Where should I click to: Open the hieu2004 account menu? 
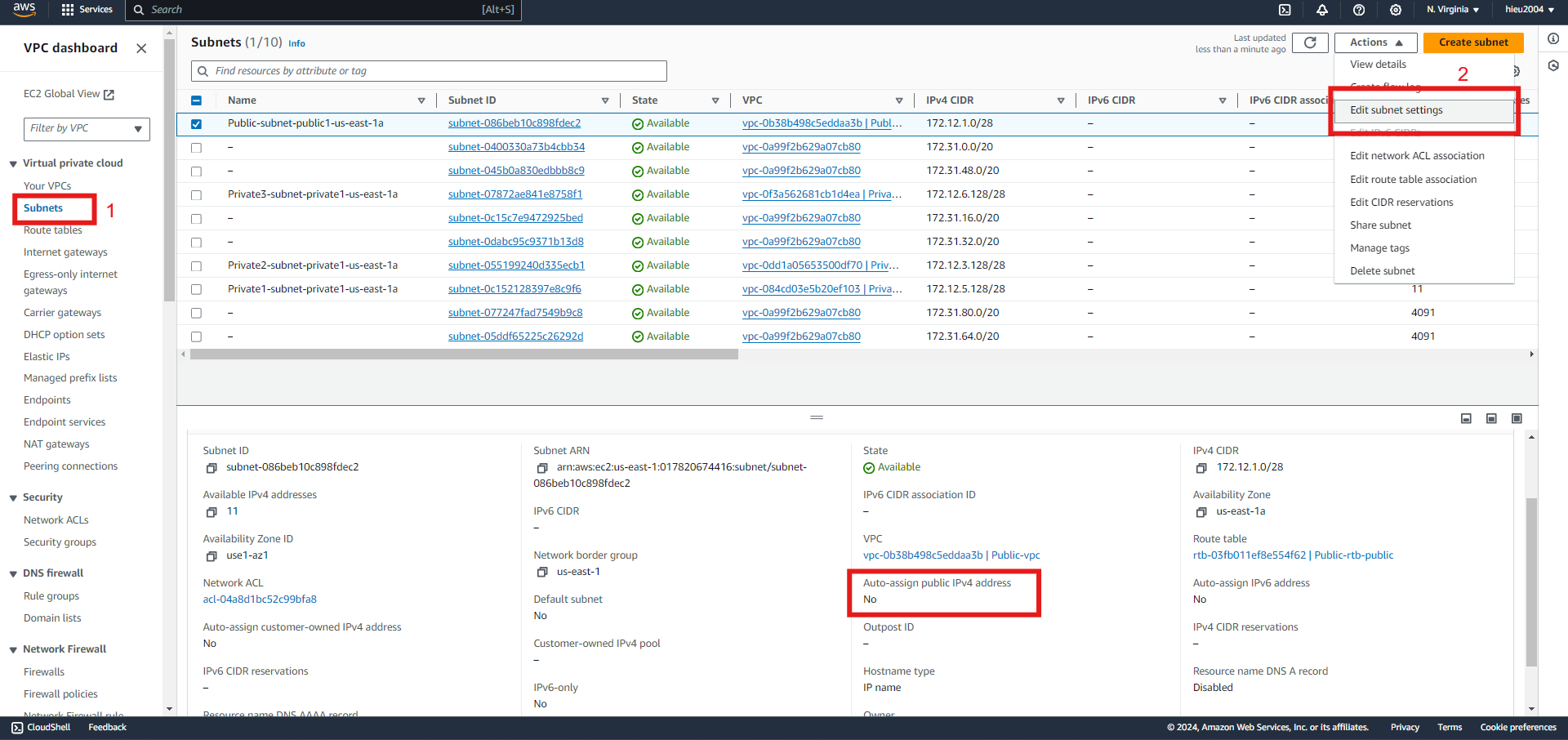[x=1530, y=10]
